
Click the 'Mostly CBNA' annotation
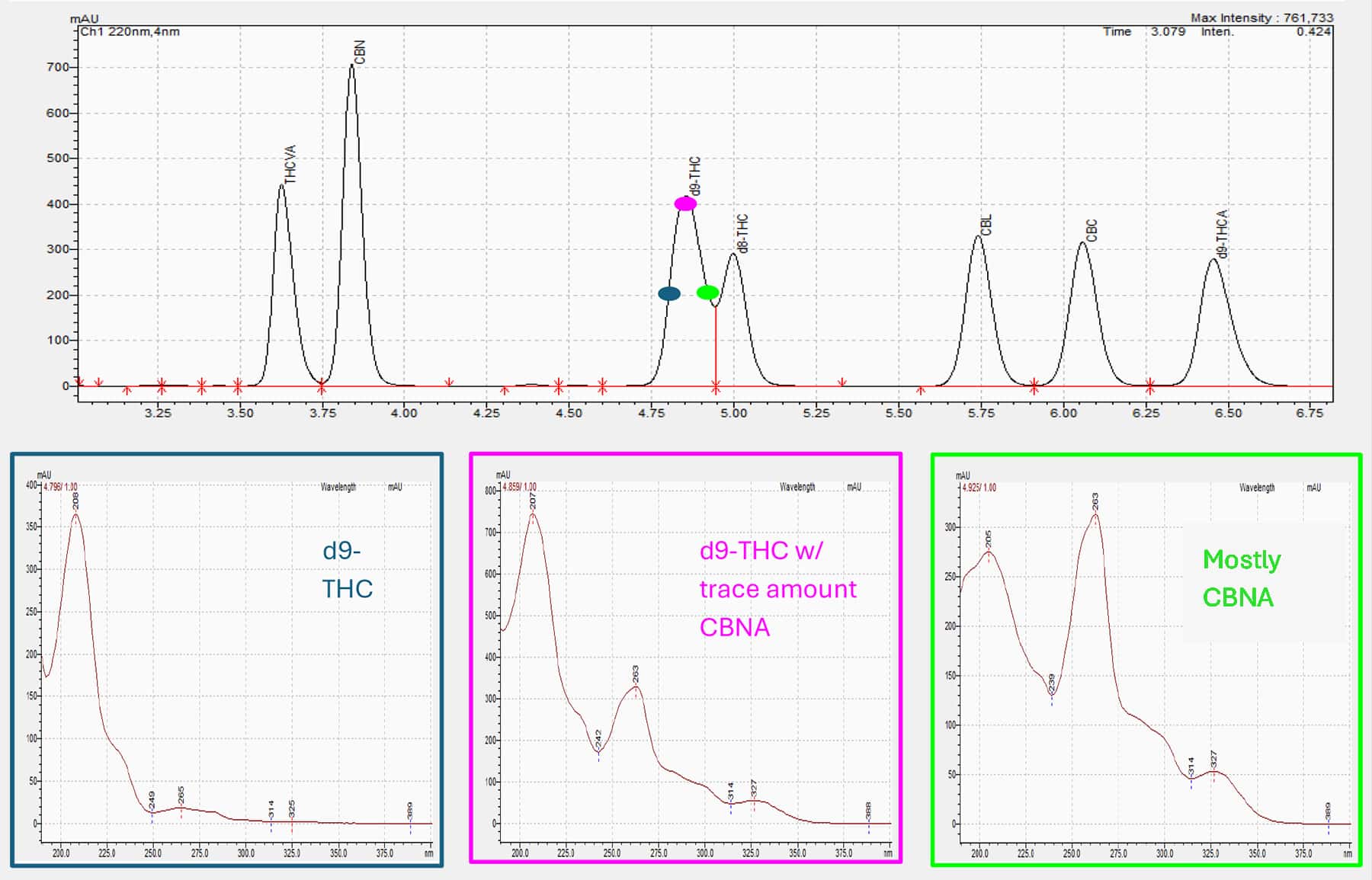(1239, 578)
